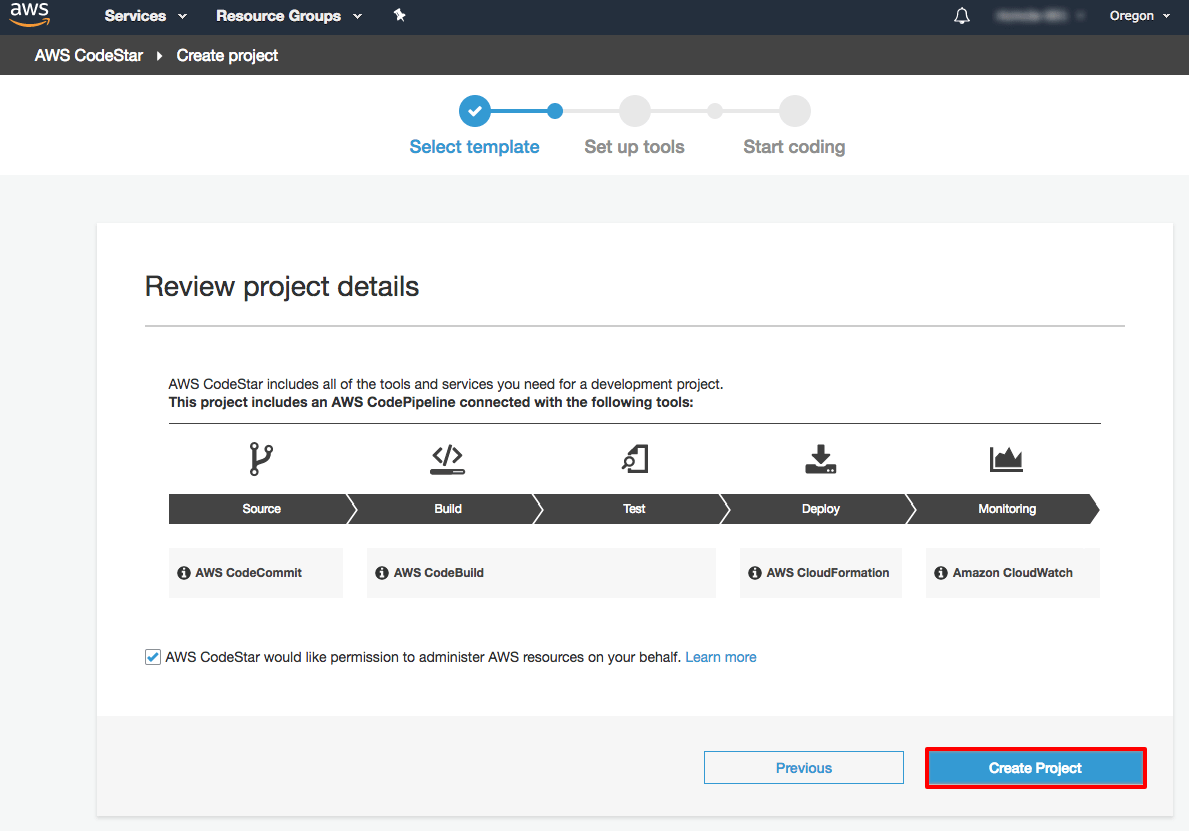The image size is (1189, 831).
Task: Toggle the CodeStar permission checkbox
Action: (x=152, y=657)
